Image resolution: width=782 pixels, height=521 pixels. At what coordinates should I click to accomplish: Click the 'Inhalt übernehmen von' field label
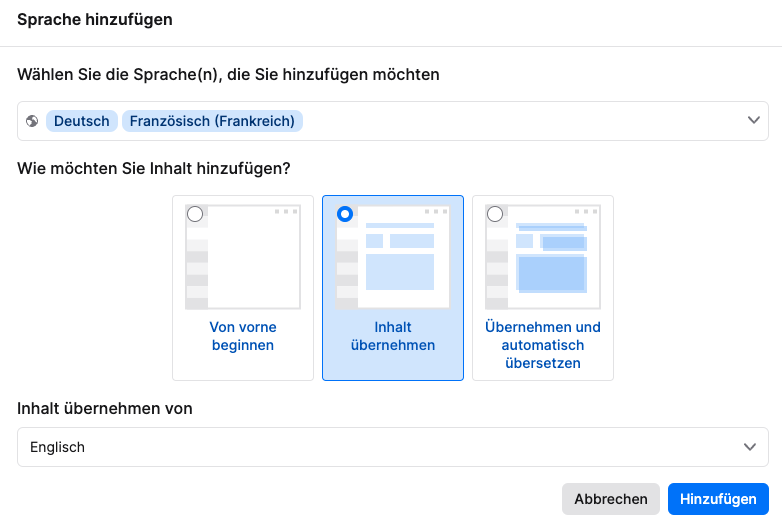tap(105, 408)
